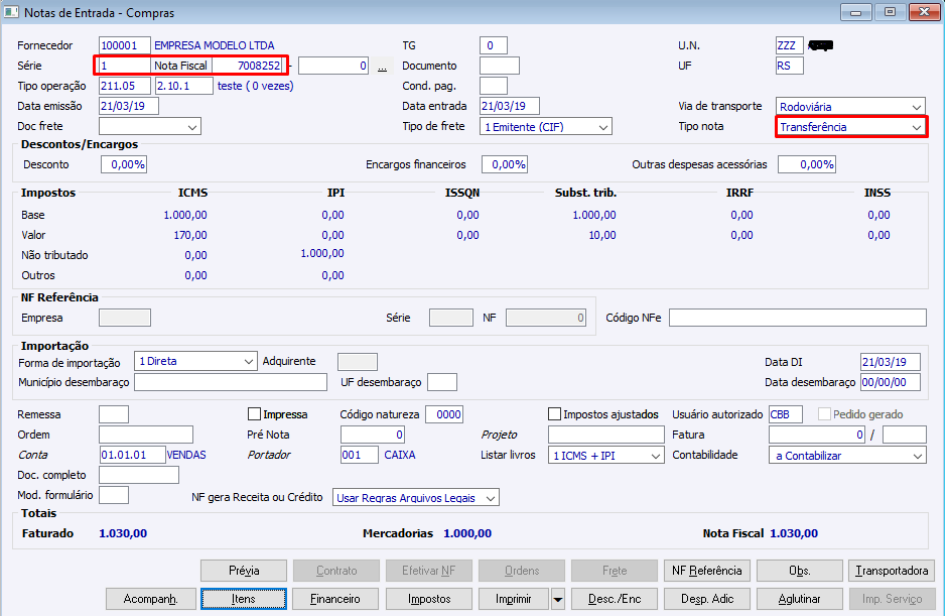Click the UF desembaraço field
This screenshot has height=616, width=945.
[442, 382]
